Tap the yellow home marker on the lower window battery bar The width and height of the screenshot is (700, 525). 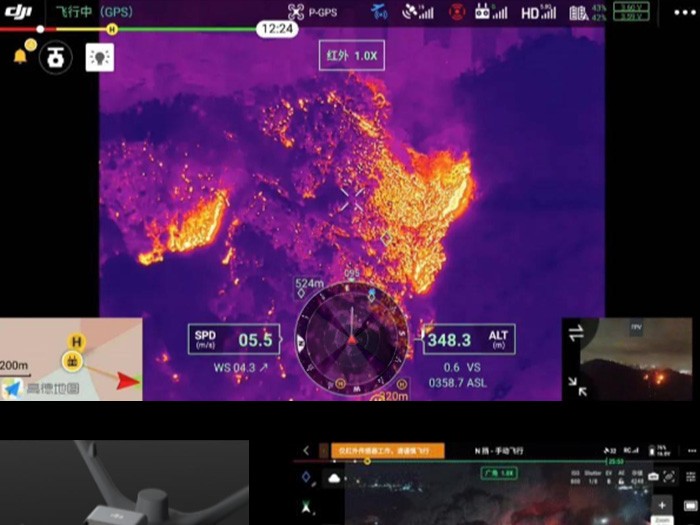tap(367, 461)
